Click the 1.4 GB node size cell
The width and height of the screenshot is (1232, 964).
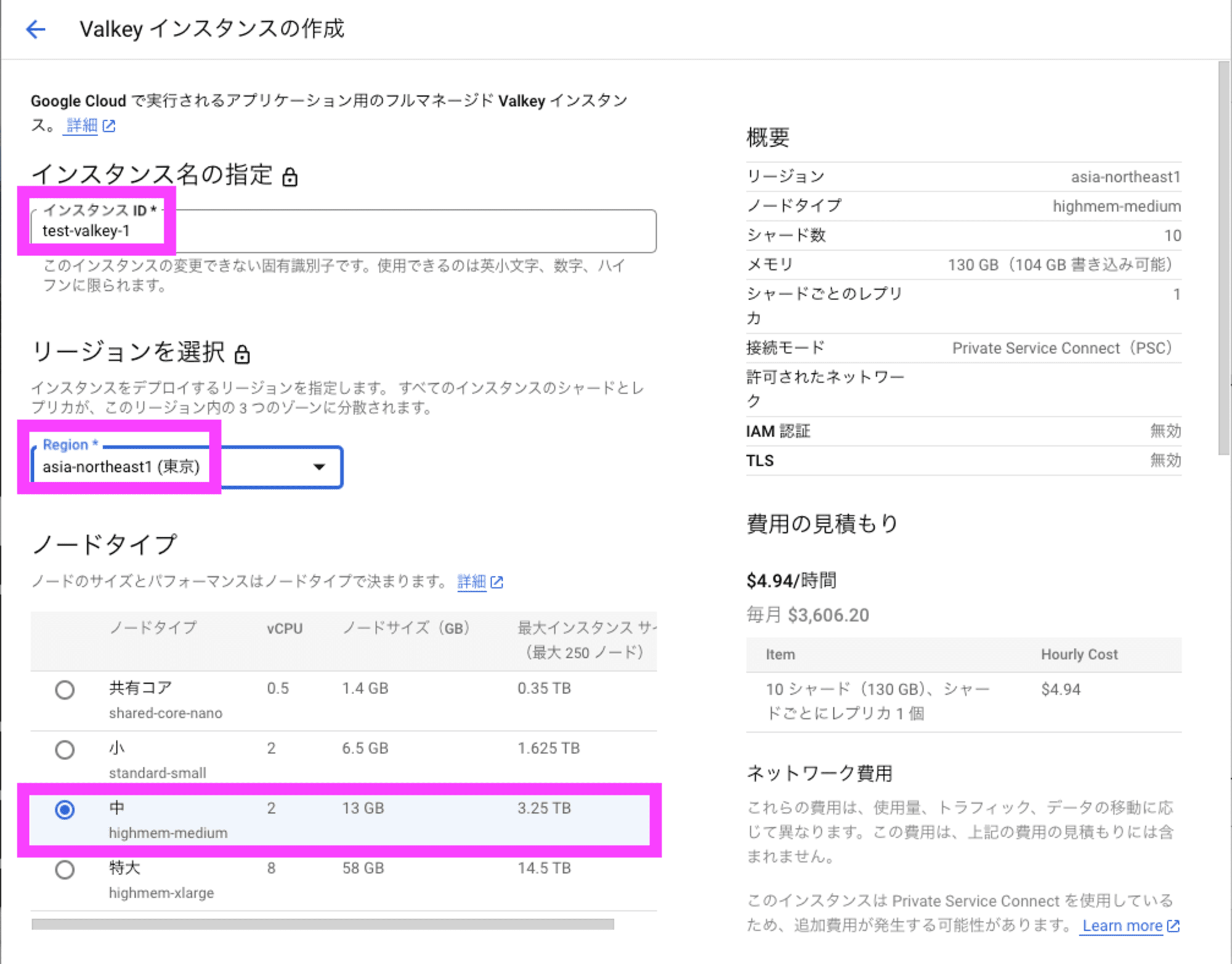coord(365,688)
